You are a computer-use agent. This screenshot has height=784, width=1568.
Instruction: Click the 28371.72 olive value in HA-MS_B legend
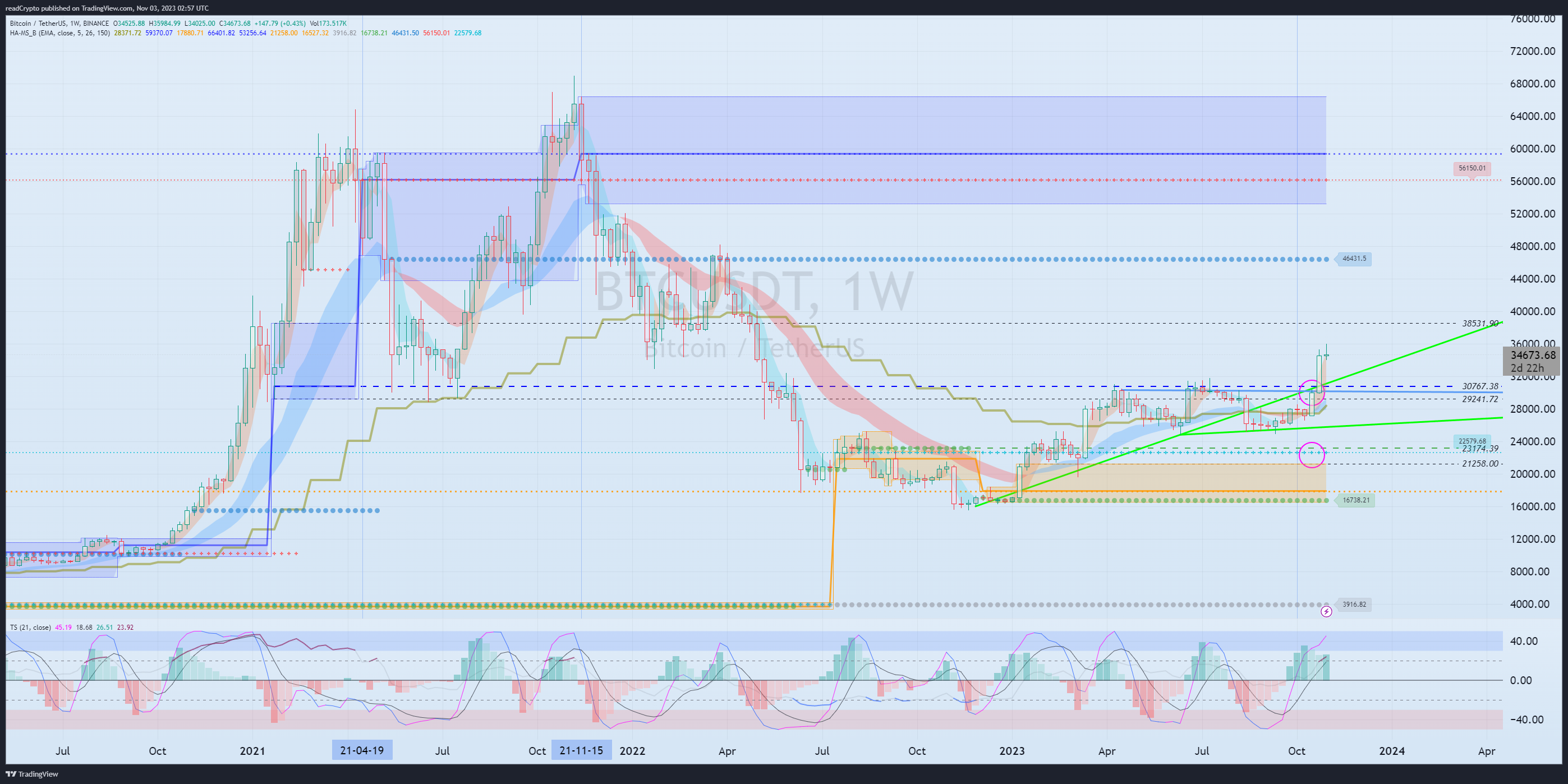[x=128, y=33]
